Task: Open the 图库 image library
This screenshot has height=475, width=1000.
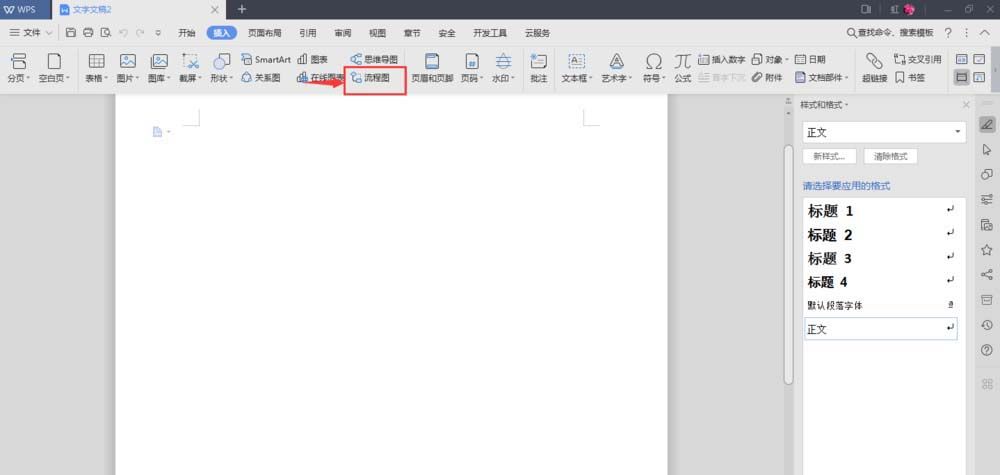Action: [x=159, y=68]
